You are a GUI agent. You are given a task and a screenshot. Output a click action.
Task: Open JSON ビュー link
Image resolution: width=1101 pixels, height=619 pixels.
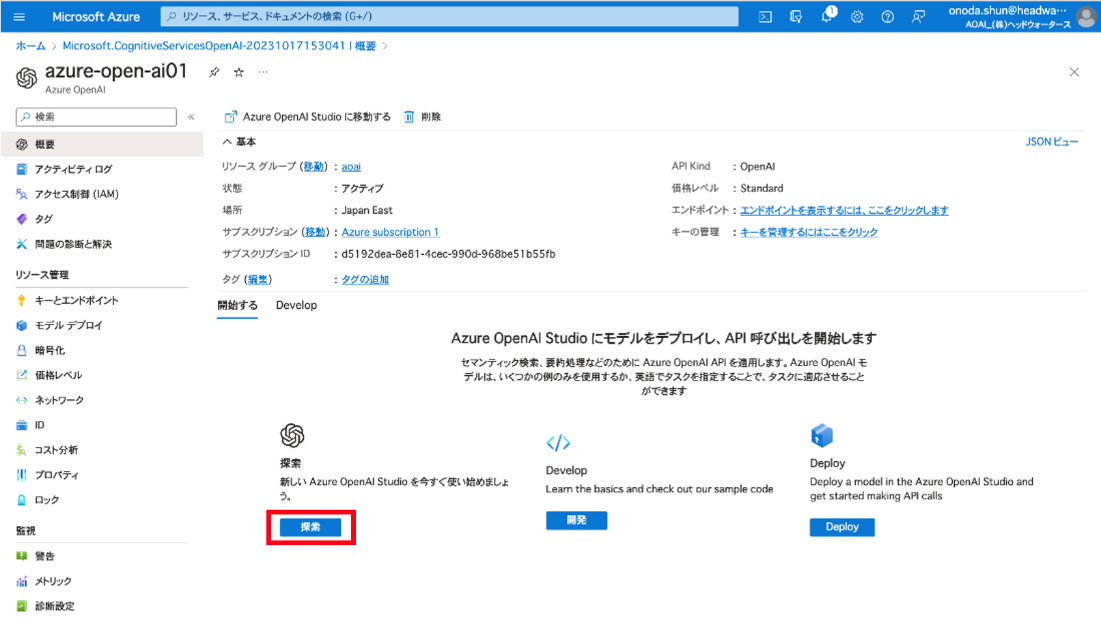click(1051, 142)
